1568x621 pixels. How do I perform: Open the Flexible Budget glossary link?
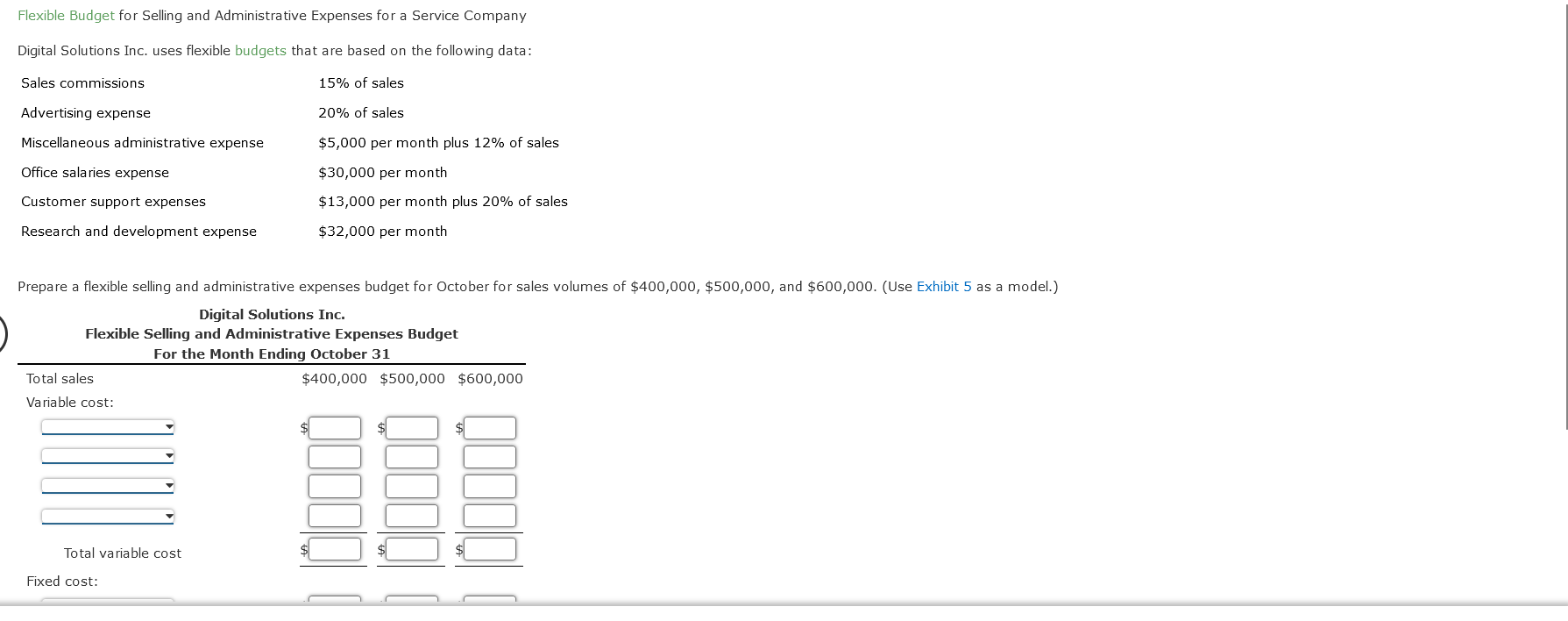(x=65, y=15)
